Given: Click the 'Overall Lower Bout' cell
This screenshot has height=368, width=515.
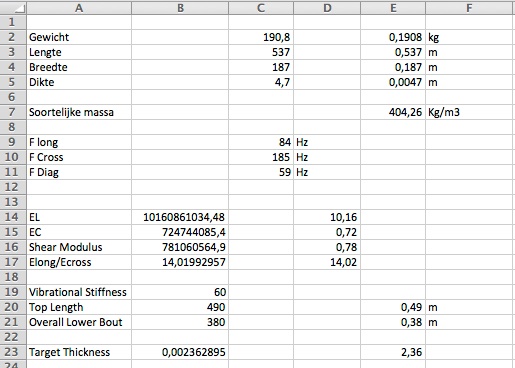Looking at the screenshot, I should [79, 322].
